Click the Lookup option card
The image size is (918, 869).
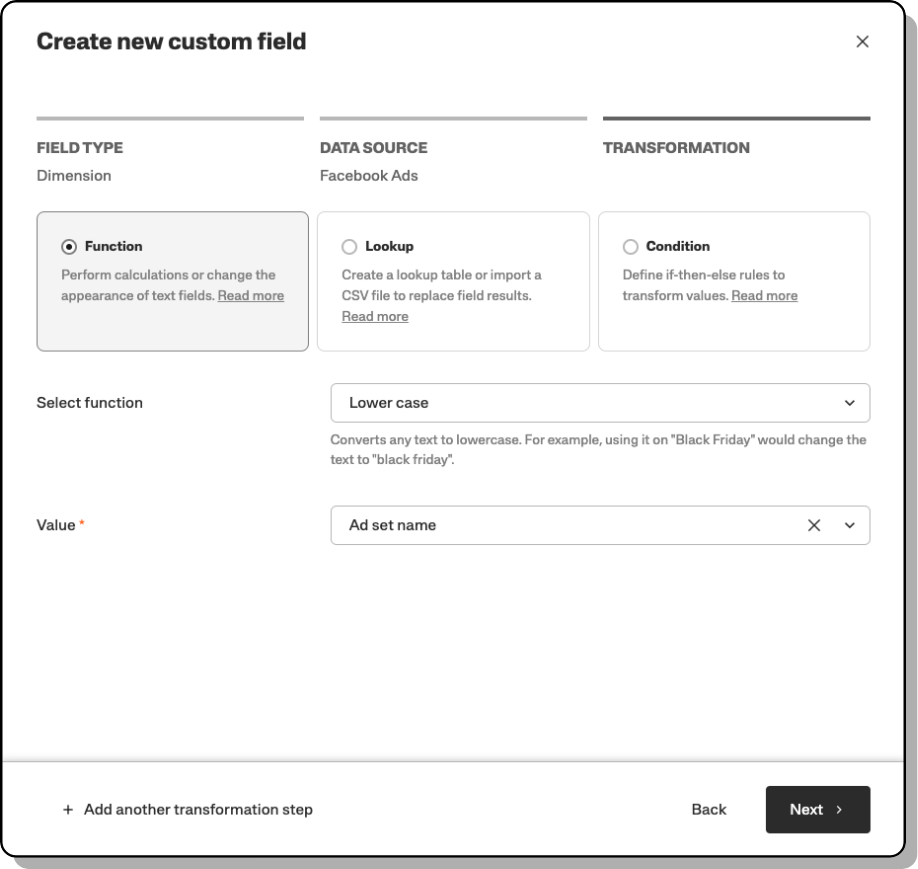tap(453, 281)
